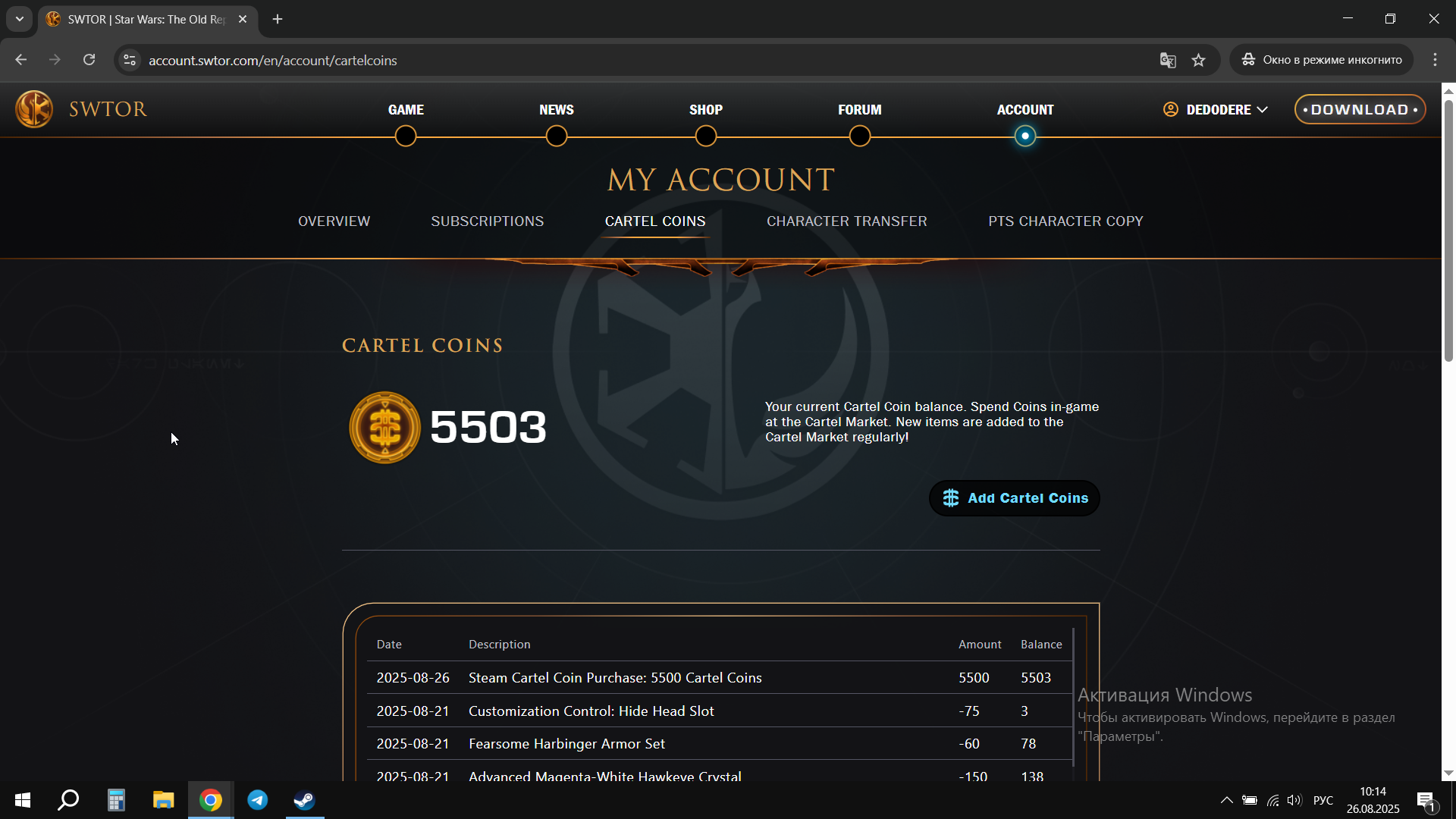This screenshot has width=1456, height=819.
Task: Click the Balance column header
Action: (x=1041, y=645)
